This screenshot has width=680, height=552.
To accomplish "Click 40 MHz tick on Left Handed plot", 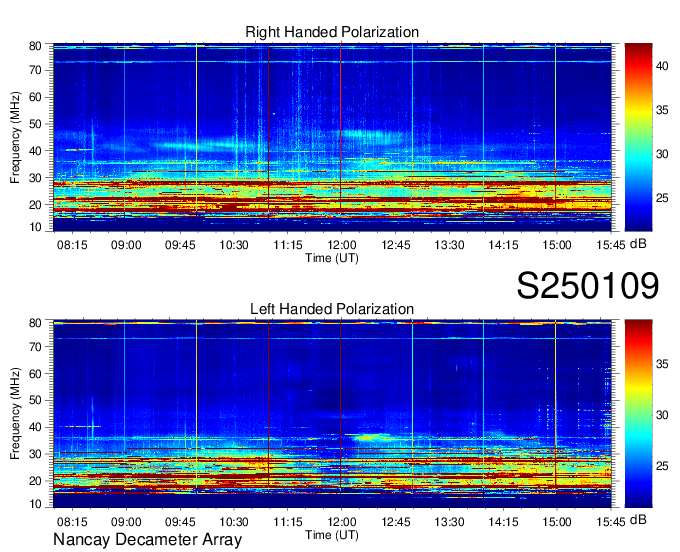I will (36, 427).
